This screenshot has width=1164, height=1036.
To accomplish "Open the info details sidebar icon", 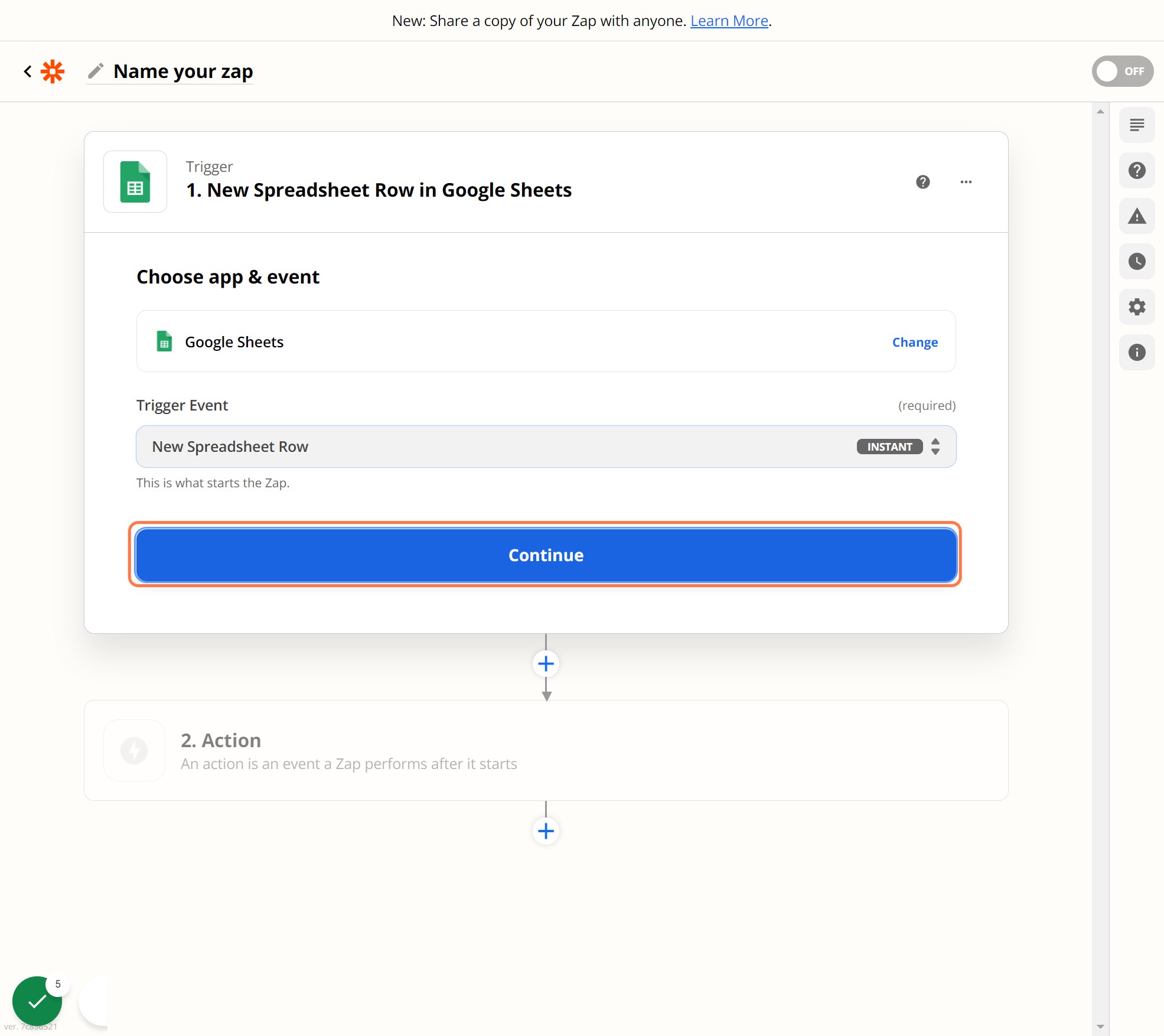I will point(1137,353).
